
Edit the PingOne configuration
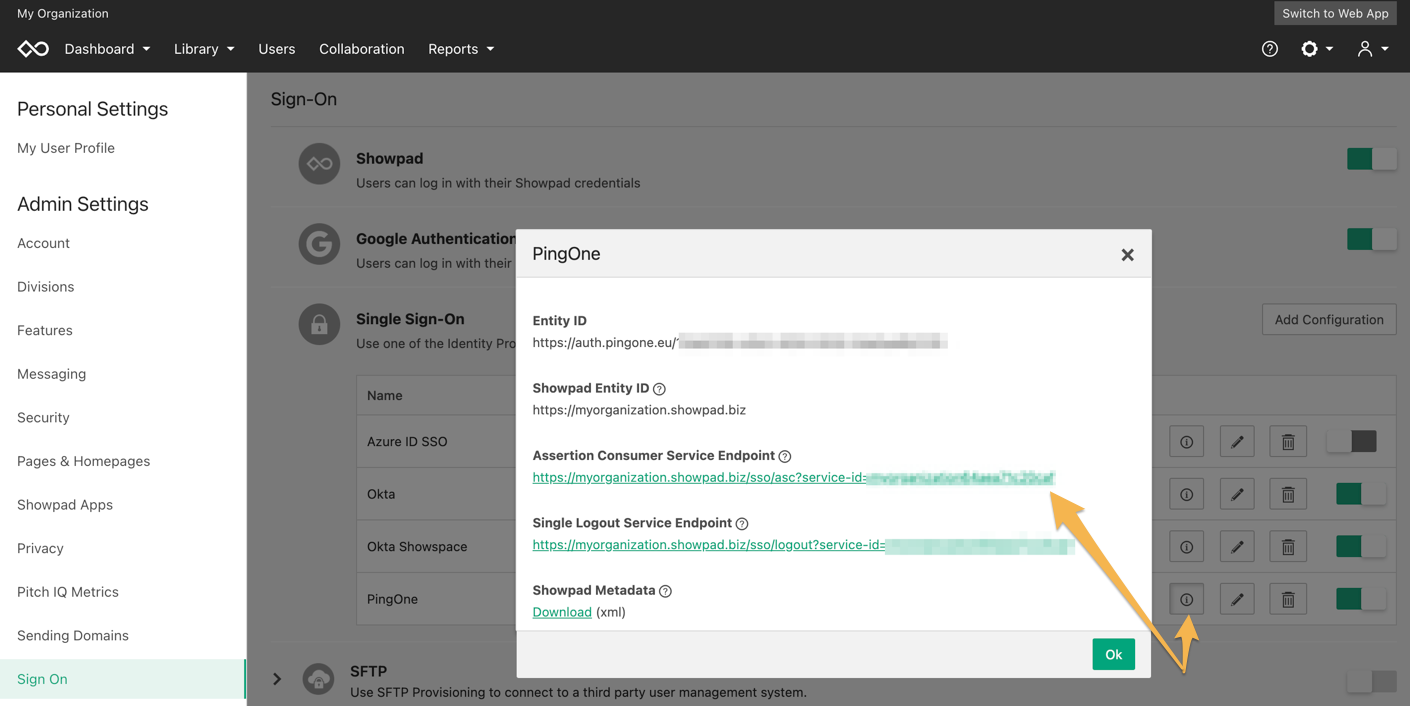tap(1237, 599)
